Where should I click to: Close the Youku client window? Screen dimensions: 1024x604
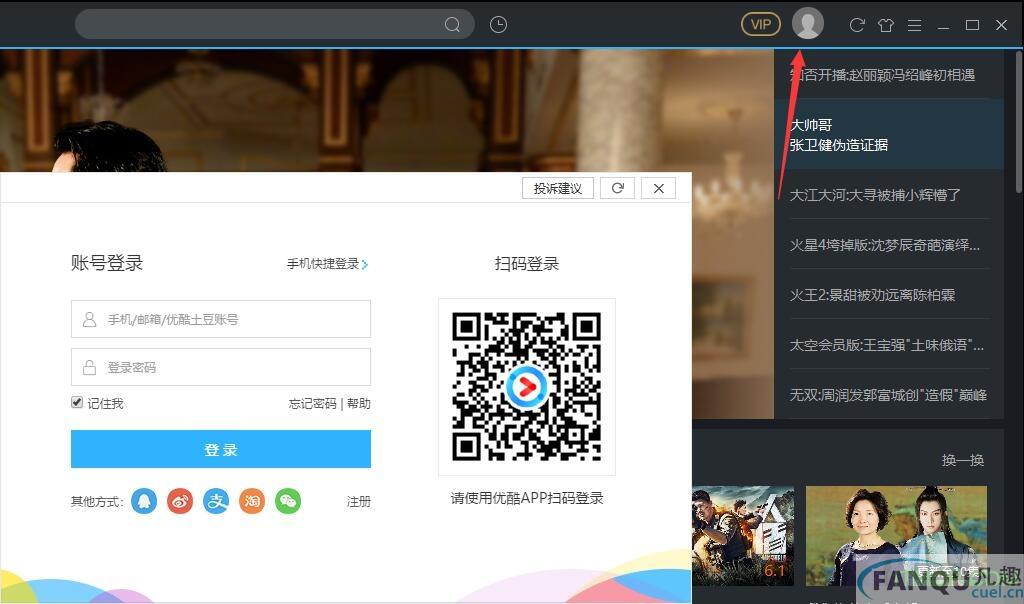[1001, 25]
